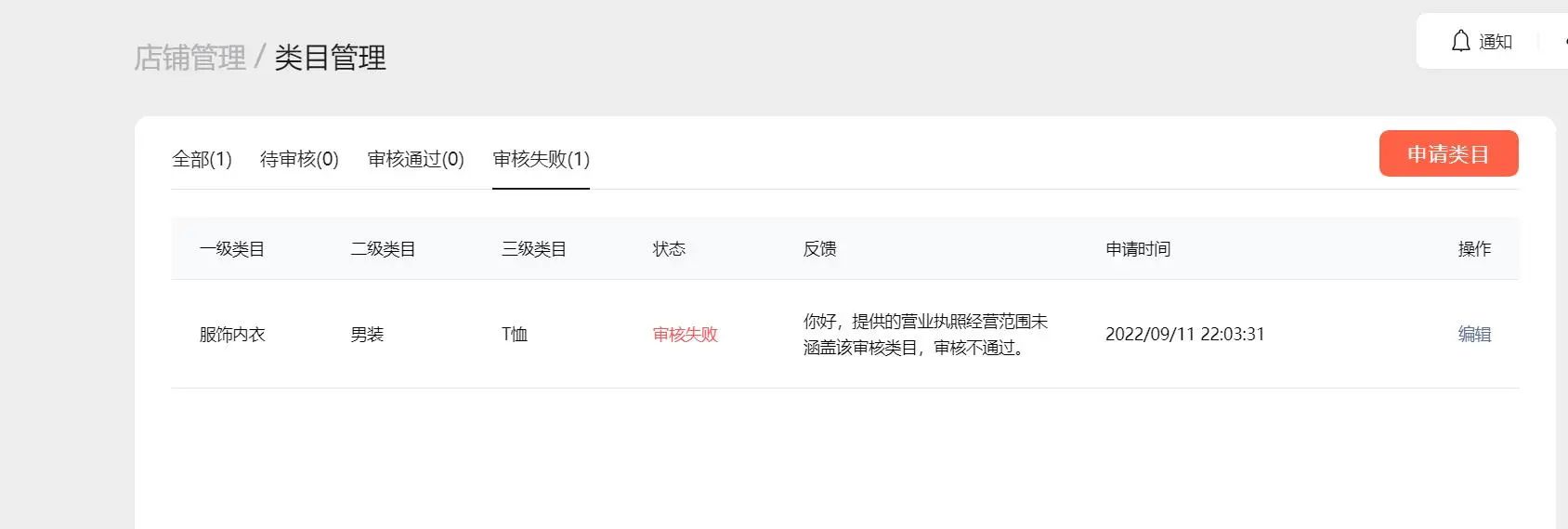
Task: Click the 类目管理 breadcrumb title
Action: pos(330,58)
